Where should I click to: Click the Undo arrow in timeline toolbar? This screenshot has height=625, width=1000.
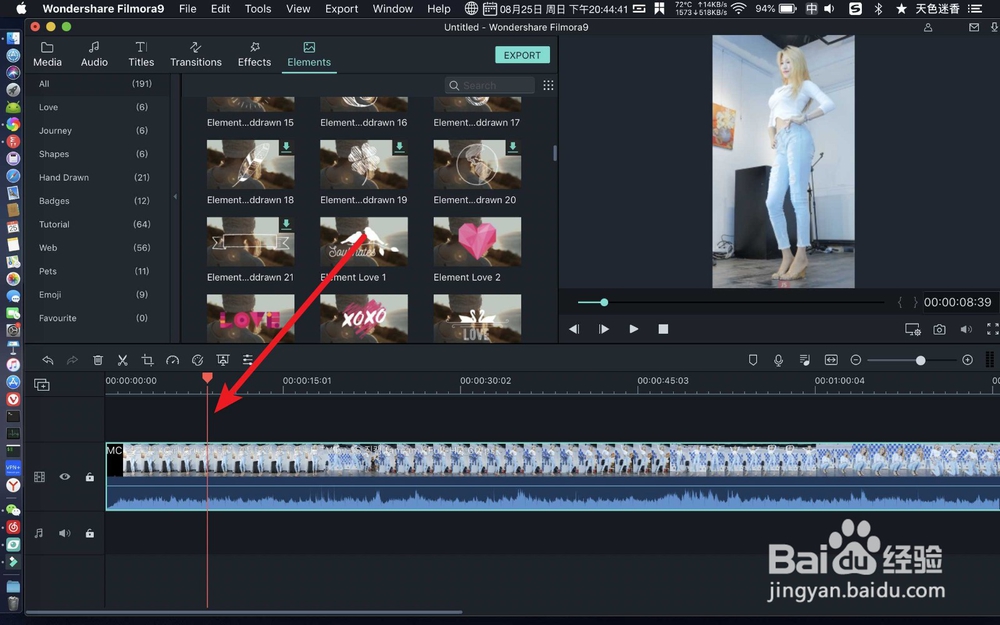[x=48, y=360]
